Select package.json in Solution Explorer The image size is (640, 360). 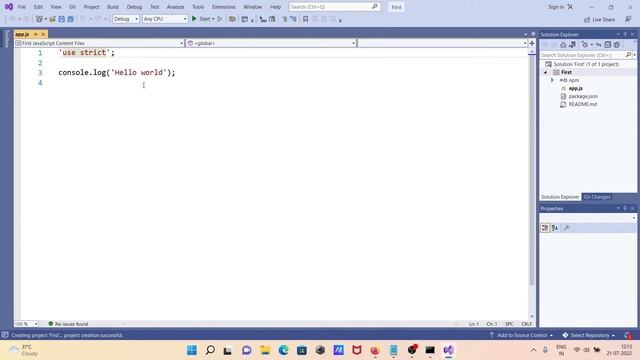click(x=583, y=96)
